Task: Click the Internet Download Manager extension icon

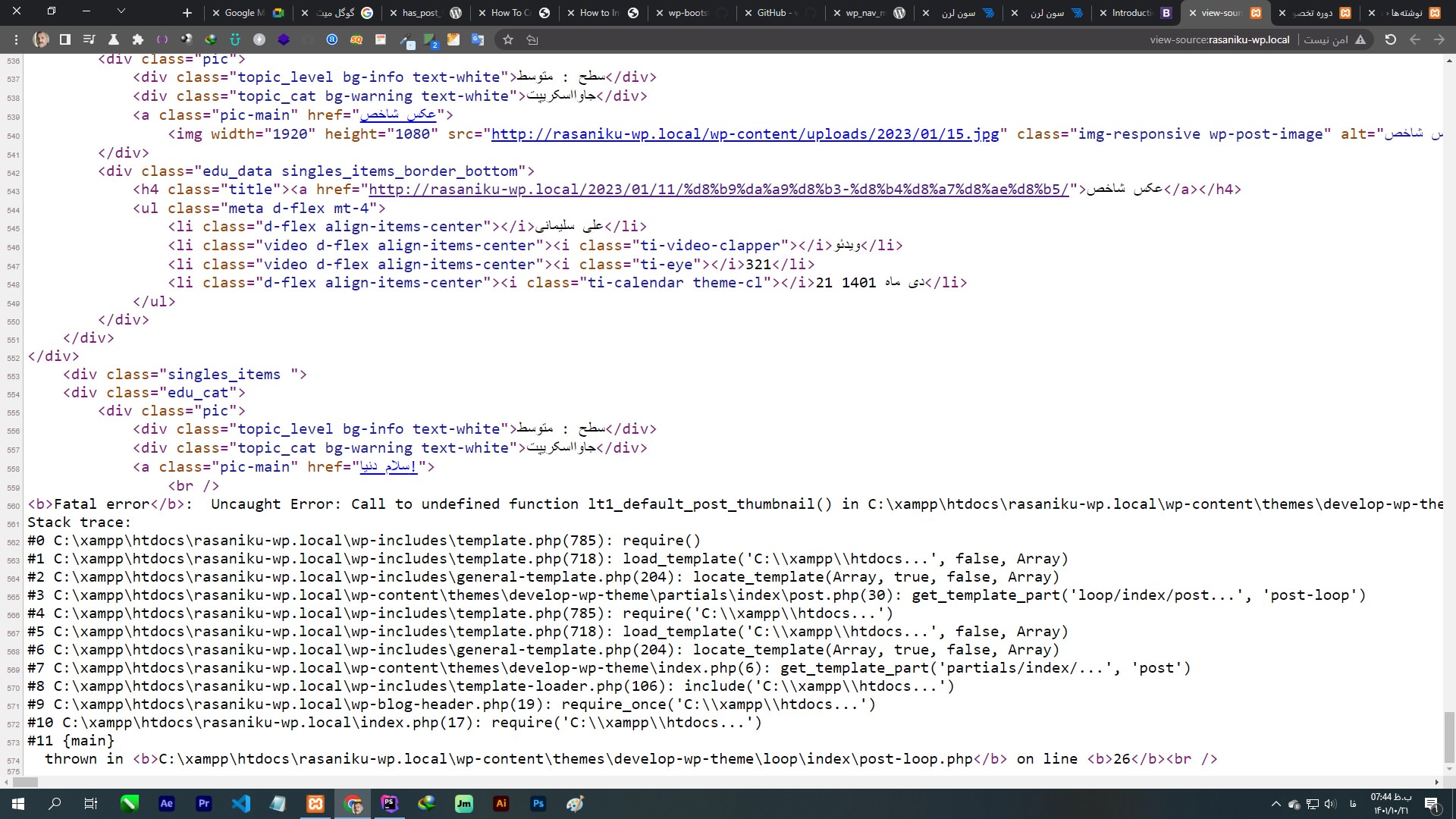Action: point(211,39)
